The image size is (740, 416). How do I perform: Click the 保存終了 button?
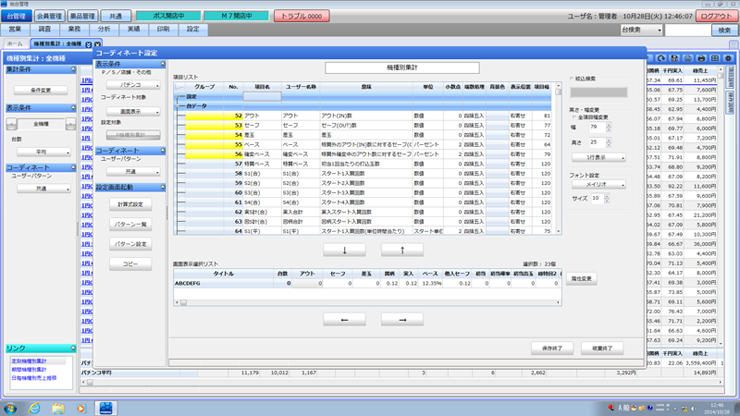[552, 348]
